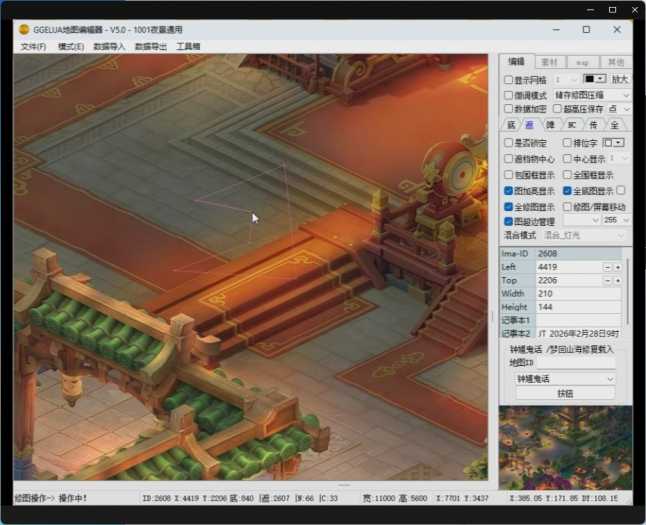This screenshot has height=525, width=646.
Task: Open the 工具箱 menu
Action: pyautogui.click(x=188, y=47)
